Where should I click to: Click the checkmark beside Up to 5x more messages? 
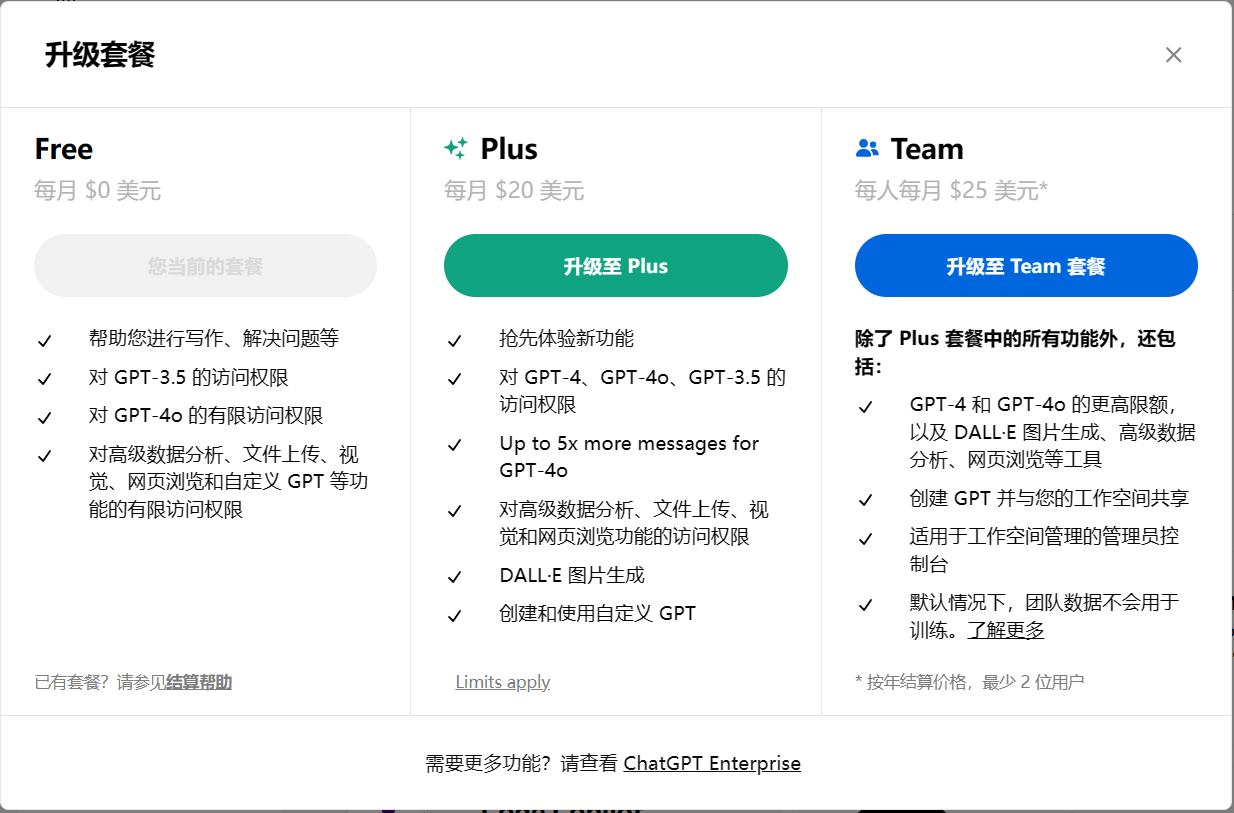[455, 445]
